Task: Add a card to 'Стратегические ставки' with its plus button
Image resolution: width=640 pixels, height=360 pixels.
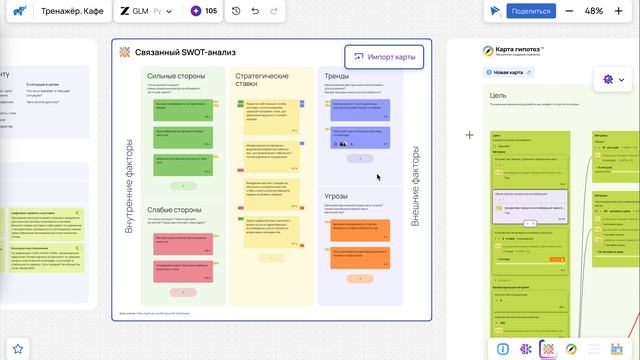Action: point(271,258)
